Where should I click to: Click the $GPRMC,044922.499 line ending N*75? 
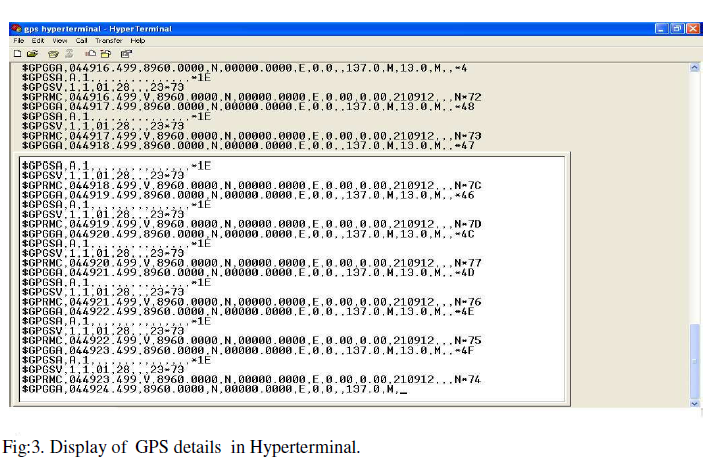[x=251, y=341]
